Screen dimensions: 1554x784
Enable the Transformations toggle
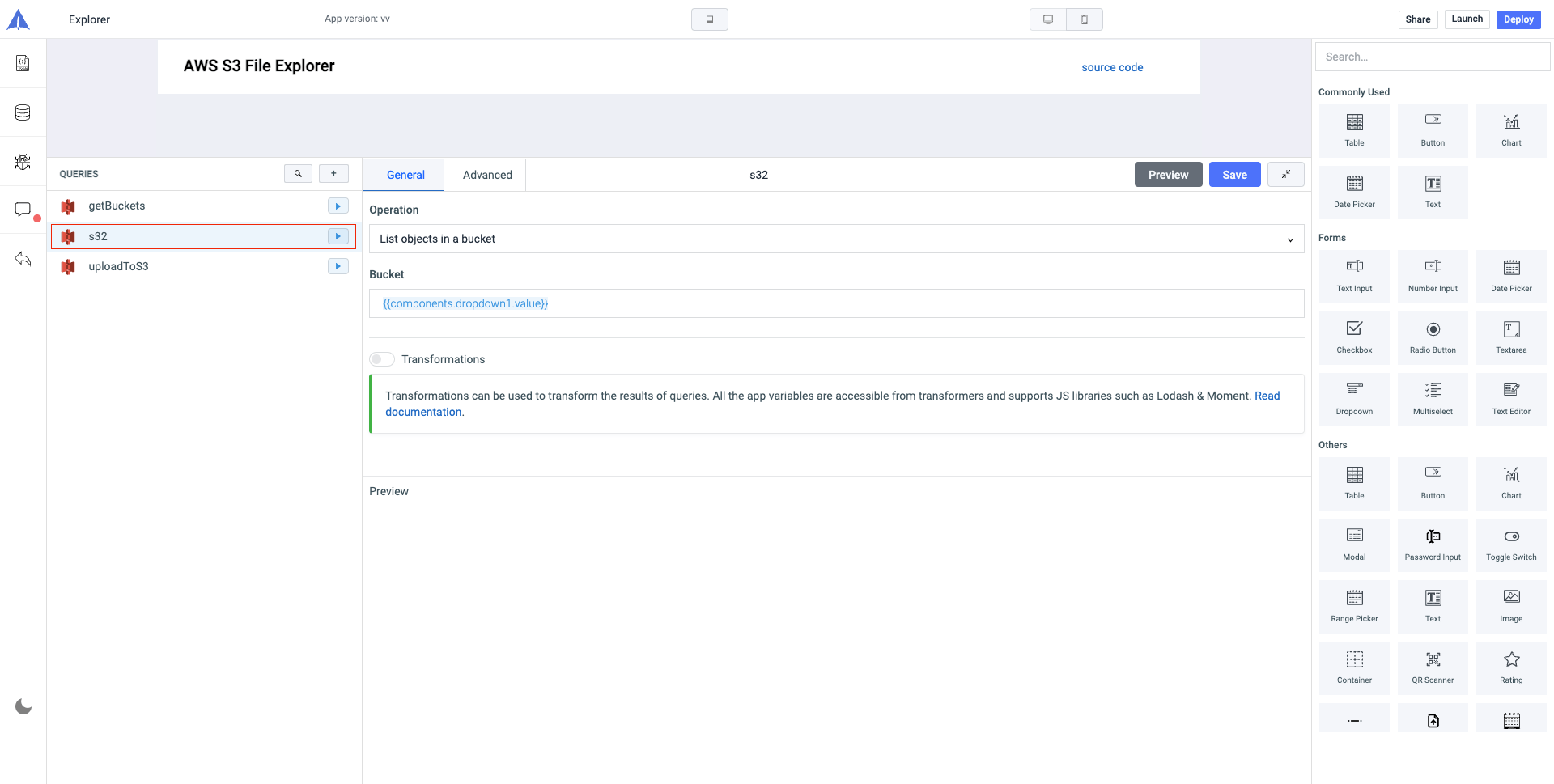pyautogui.click(x=382, y=359)
